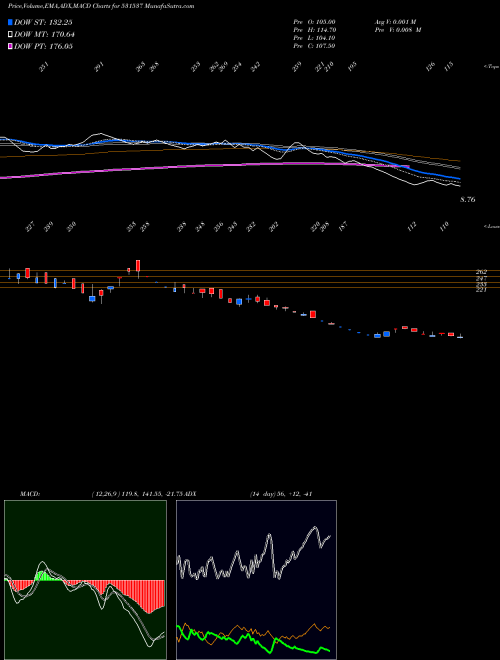Screen dimensions: 500x660
Task: Click the 262 price level label
Action: click(x=481, y=272)
